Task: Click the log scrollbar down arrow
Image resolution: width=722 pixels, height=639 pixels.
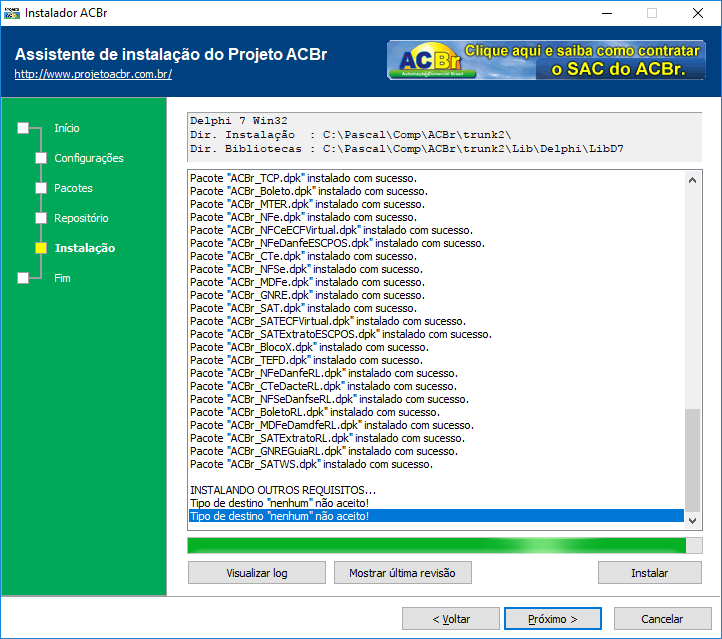Action: pos(692,520)
